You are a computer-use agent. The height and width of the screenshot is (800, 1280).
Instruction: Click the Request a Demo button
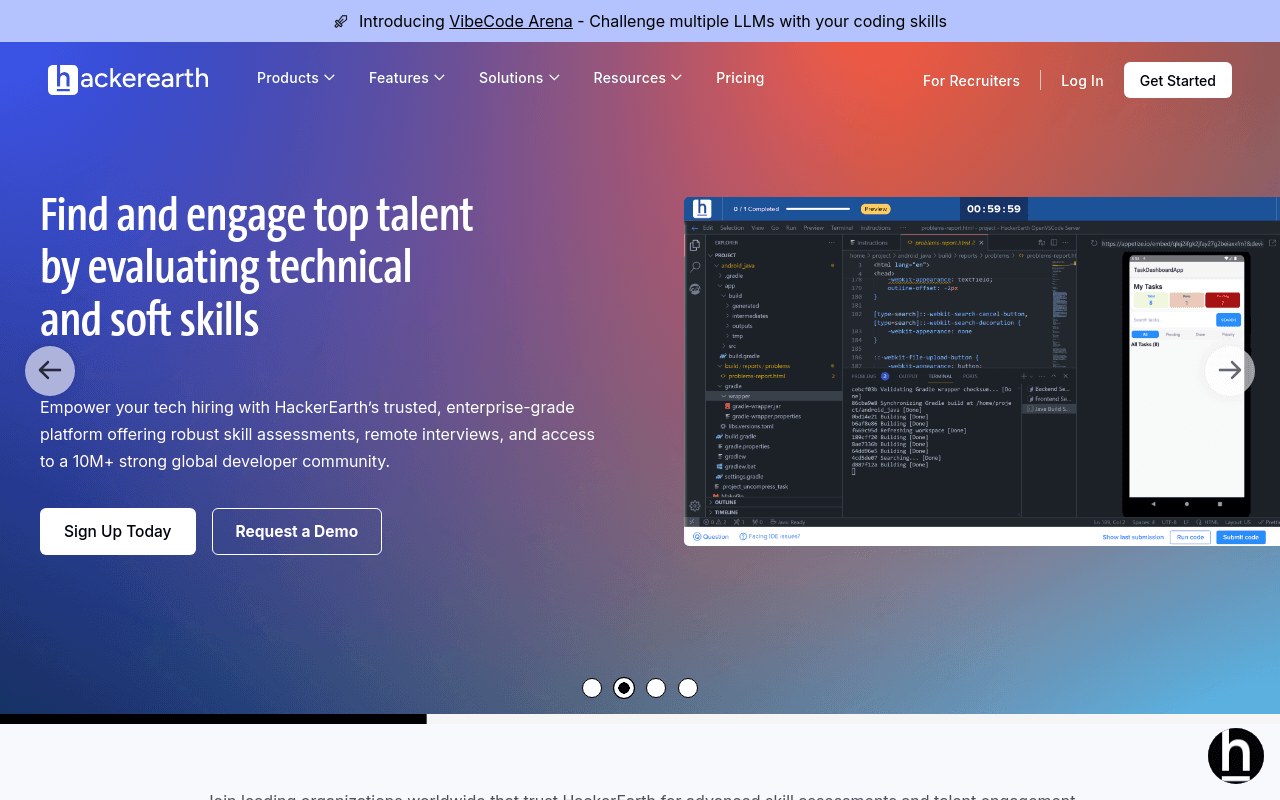pyautogui.click(x=297, y=531)
